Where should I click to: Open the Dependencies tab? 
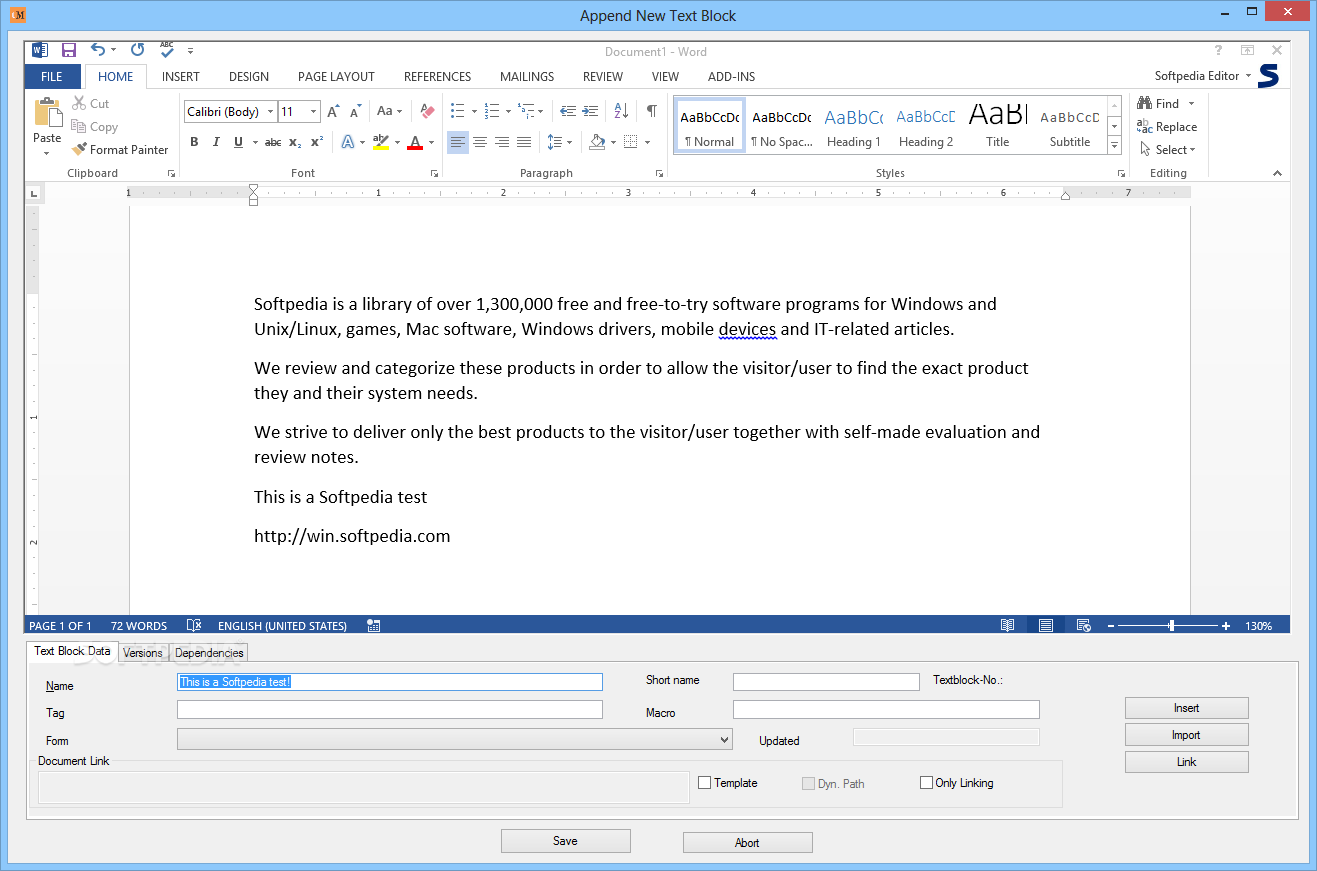tap(209, 653)
